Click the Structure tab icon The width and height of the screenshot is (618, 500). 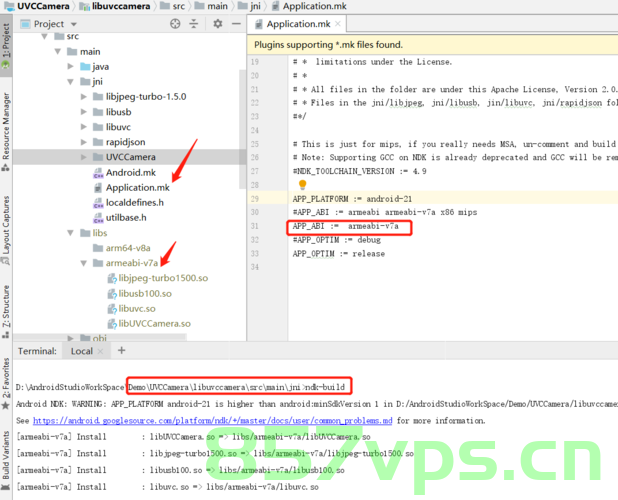click(x=6, y=335)
